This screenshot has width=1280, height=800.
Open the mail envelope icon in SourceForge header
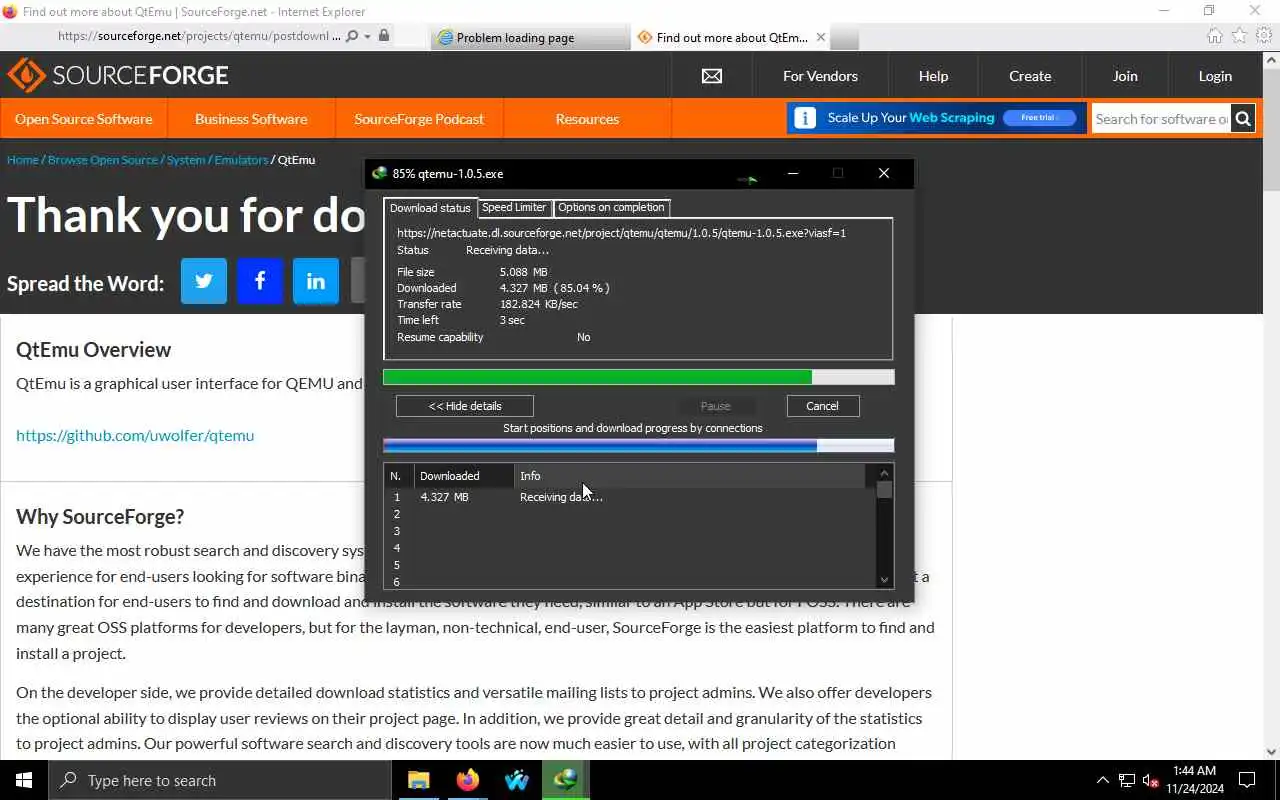(x=712, y=76)
